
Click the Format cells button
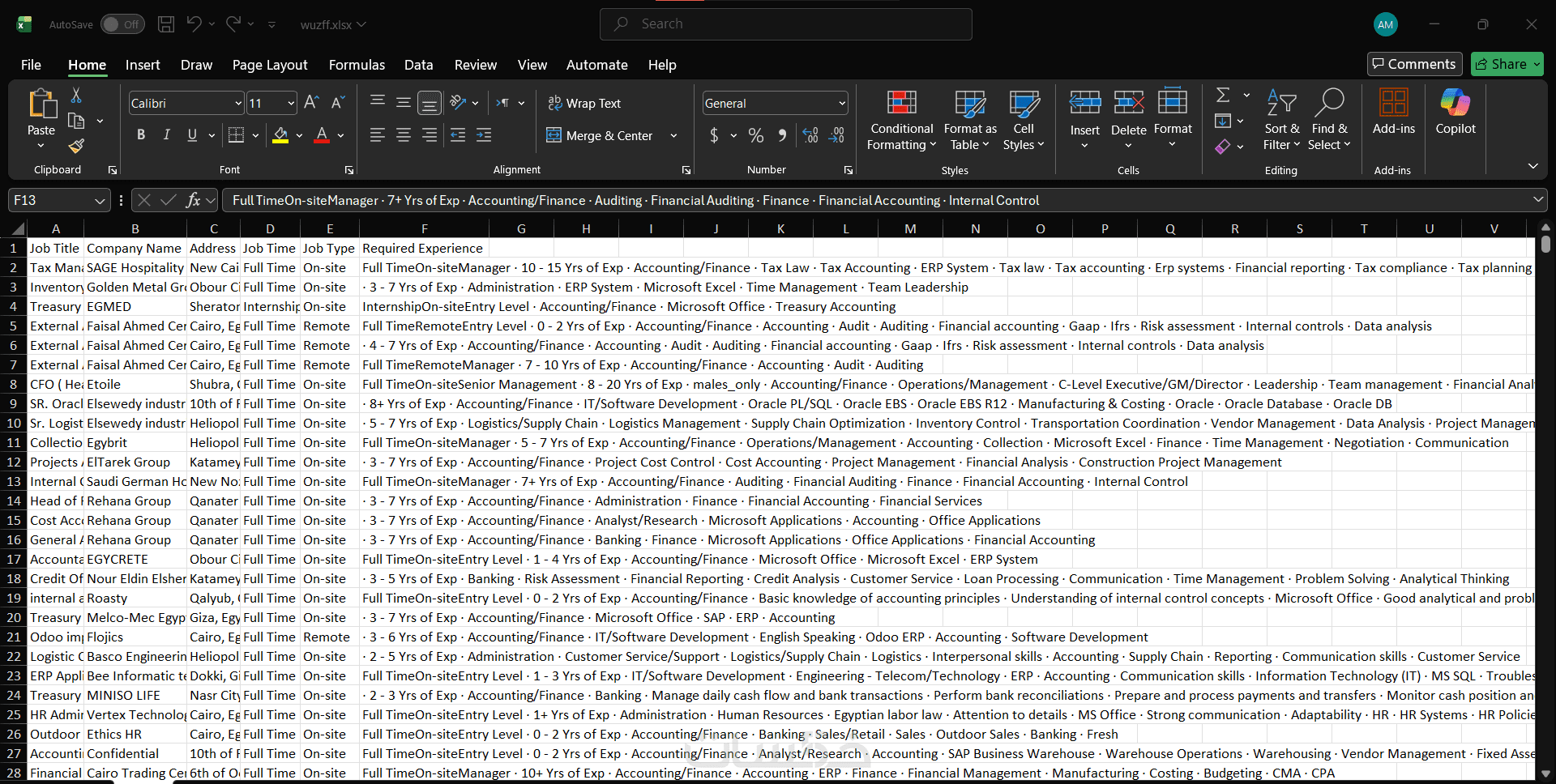click(x=1173, y=120)
